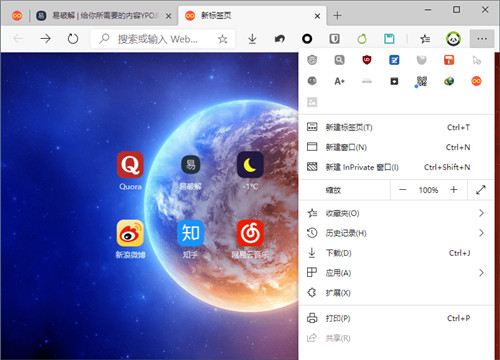Open a new InPrivate window
Image resolution: width=500 pixels, height=360 pixels.
396,167
